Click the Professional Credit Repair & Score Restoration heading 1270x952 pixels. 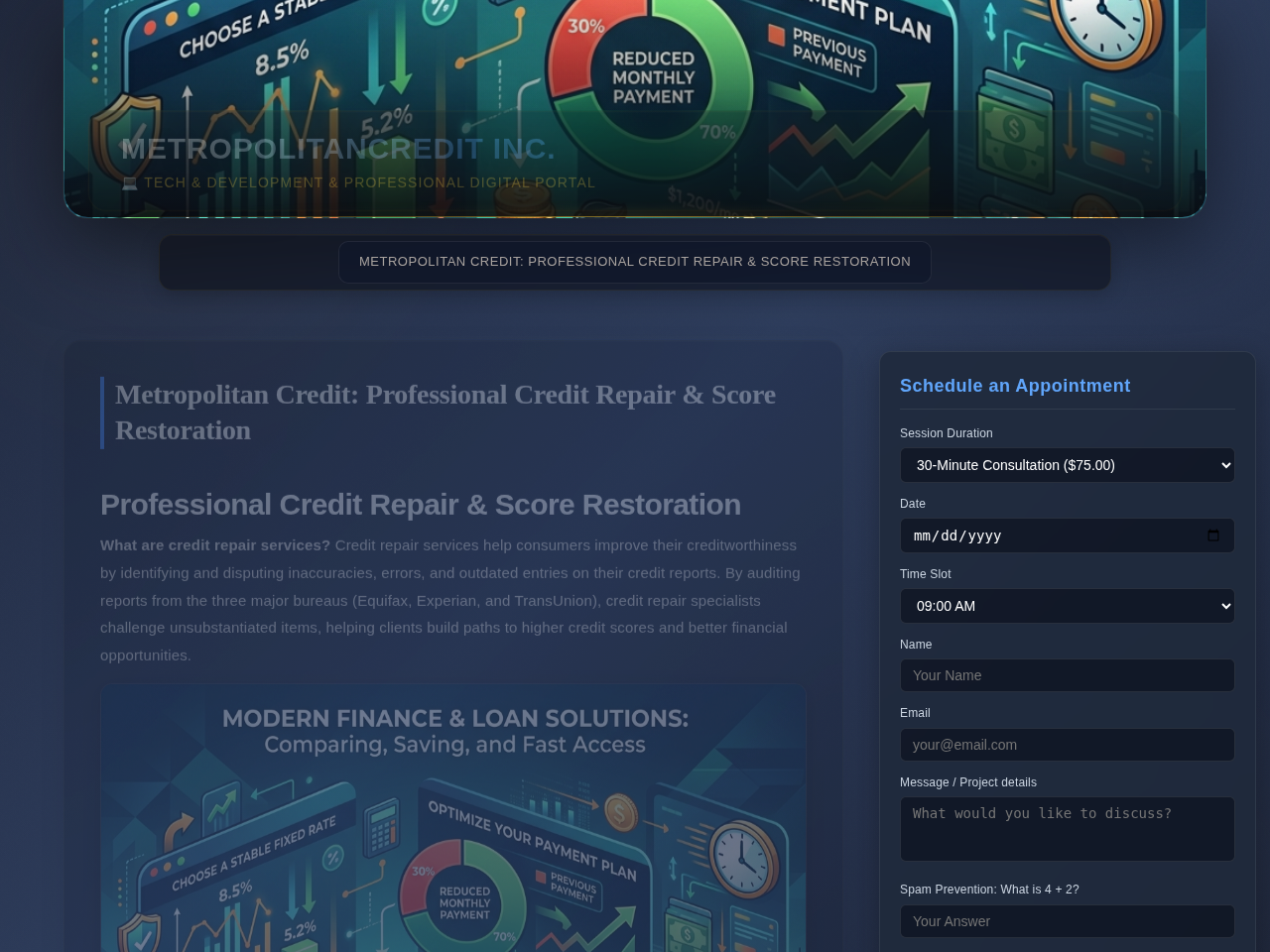[x=421, y=504]
